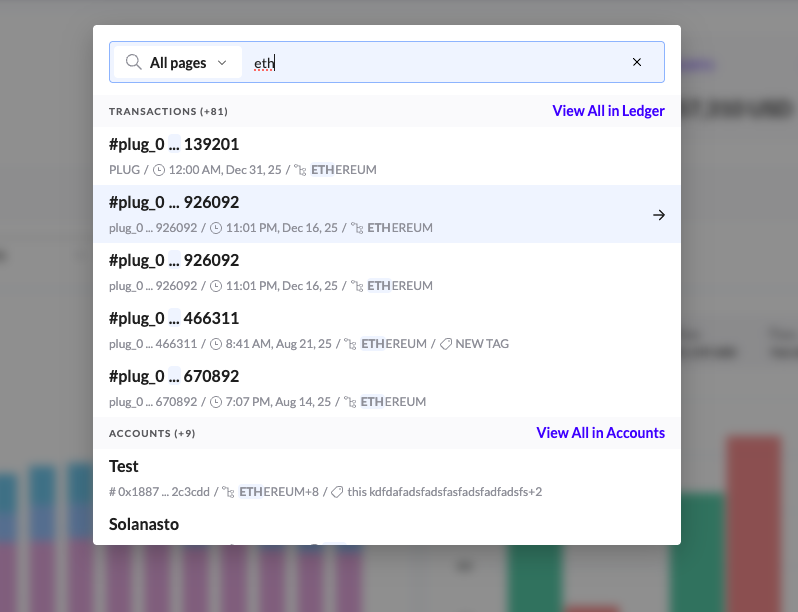
Task: Click the chain icon beside ETHEREUM+8
Action: tap(227, 492)
